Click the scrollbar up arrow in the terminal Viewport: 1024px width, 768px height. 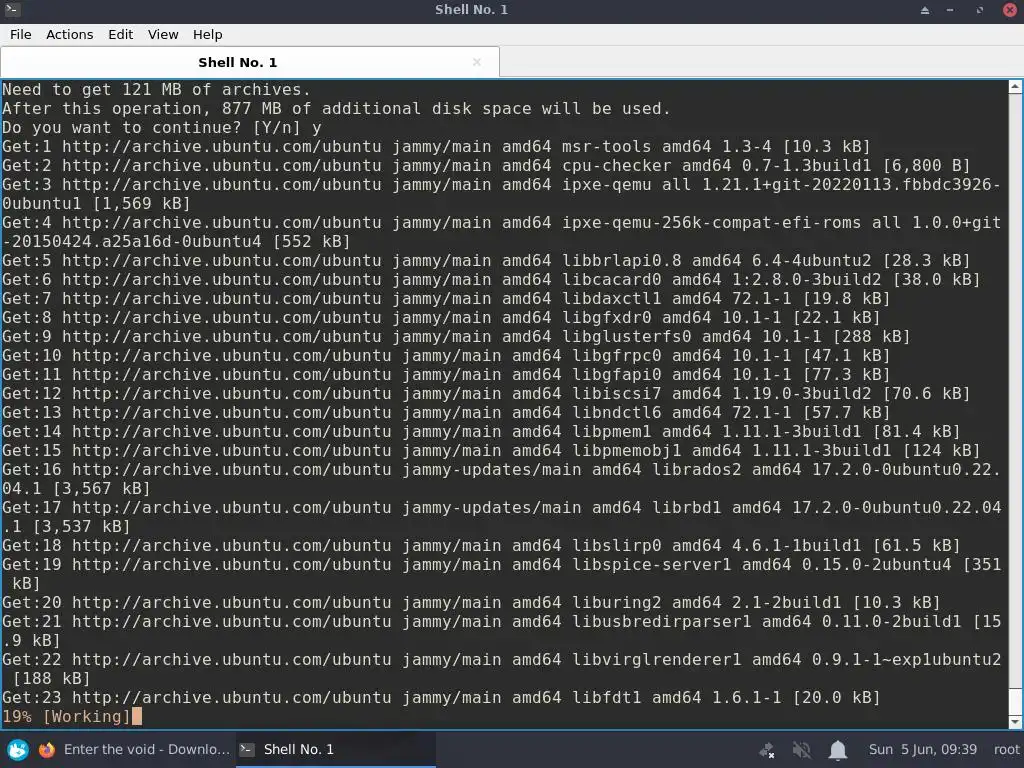1015,87
